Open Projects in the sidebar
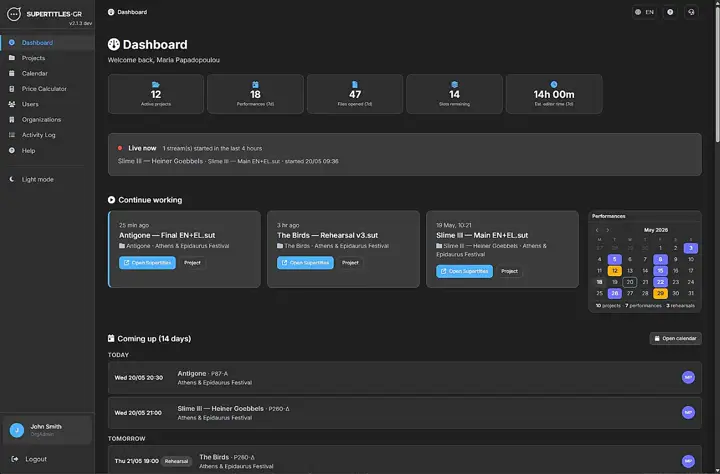The image size is (720, 474). (x=47, y=58)
